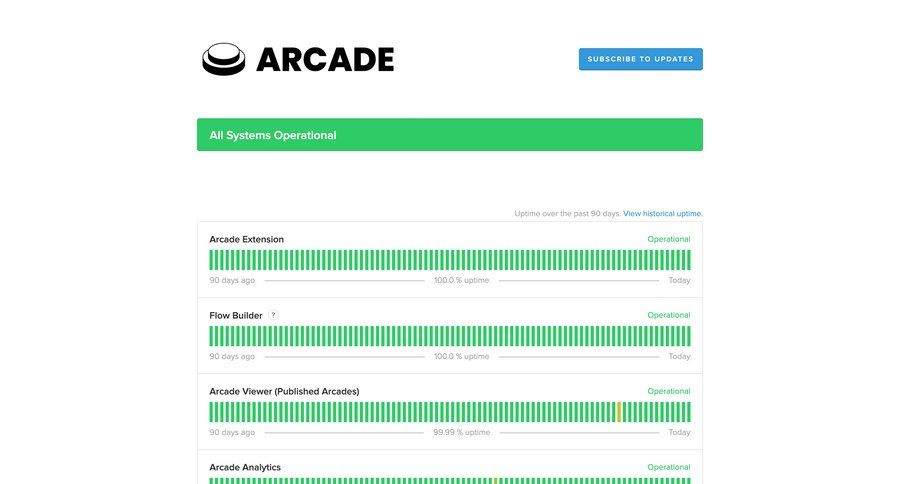Image resolution: width=900 pixels, height=484 pixels.
Task: Click Operational status for Flow Builder
Action: 669,315
